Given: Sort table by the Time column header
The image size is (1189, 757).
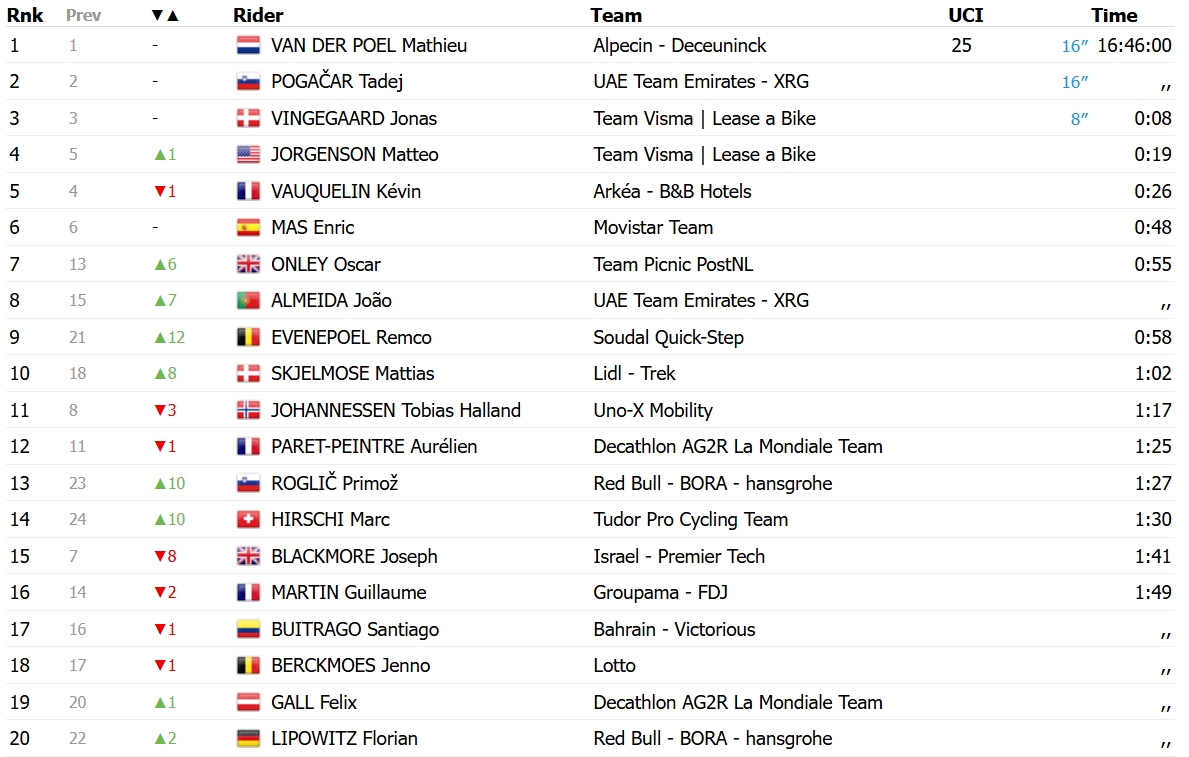Looking at the screenshot, I should [x=1114, y=15].
